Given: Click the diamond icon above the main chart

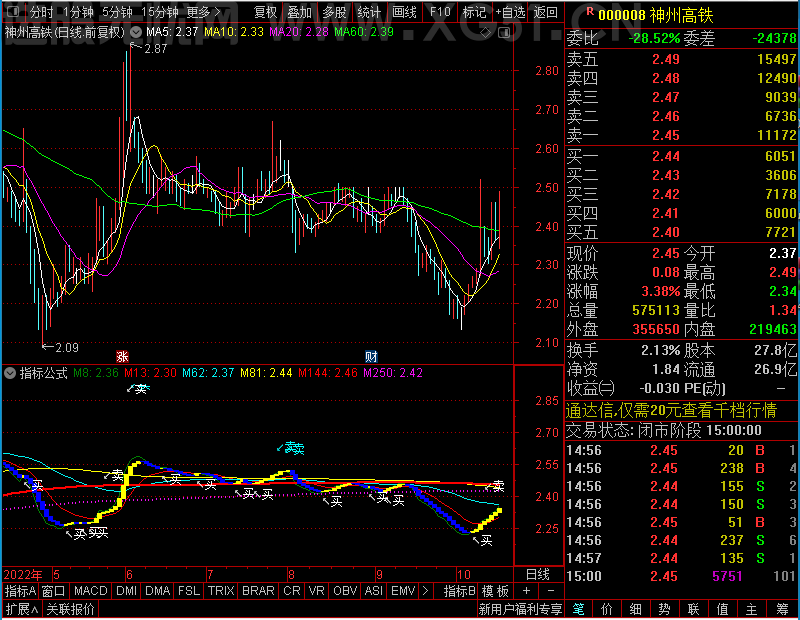Looking at the screenshot, I should 486,33.
